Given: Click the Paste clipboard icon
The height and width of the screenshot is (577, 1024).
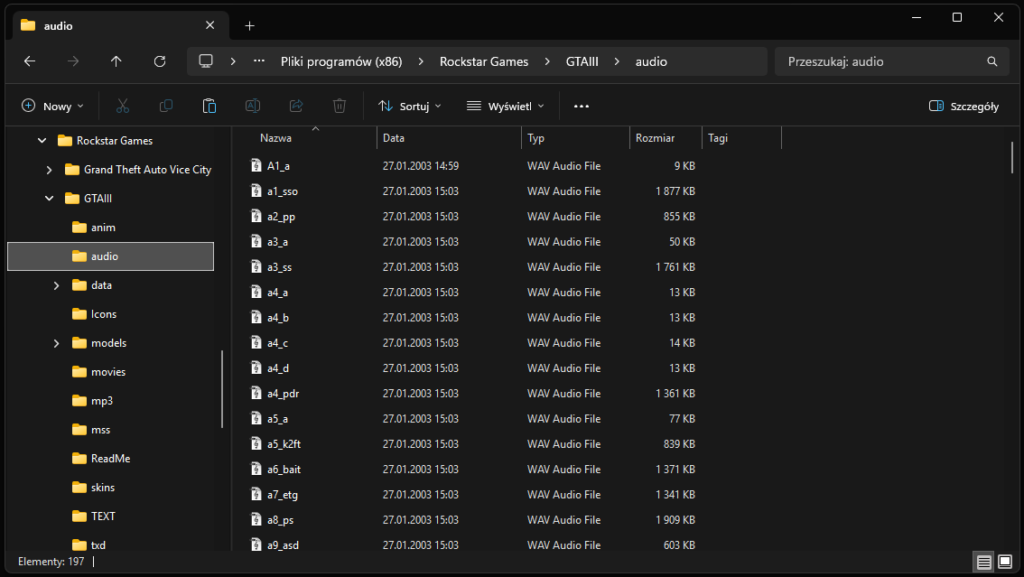Looking at the screenshot, I should coord(209,106).
